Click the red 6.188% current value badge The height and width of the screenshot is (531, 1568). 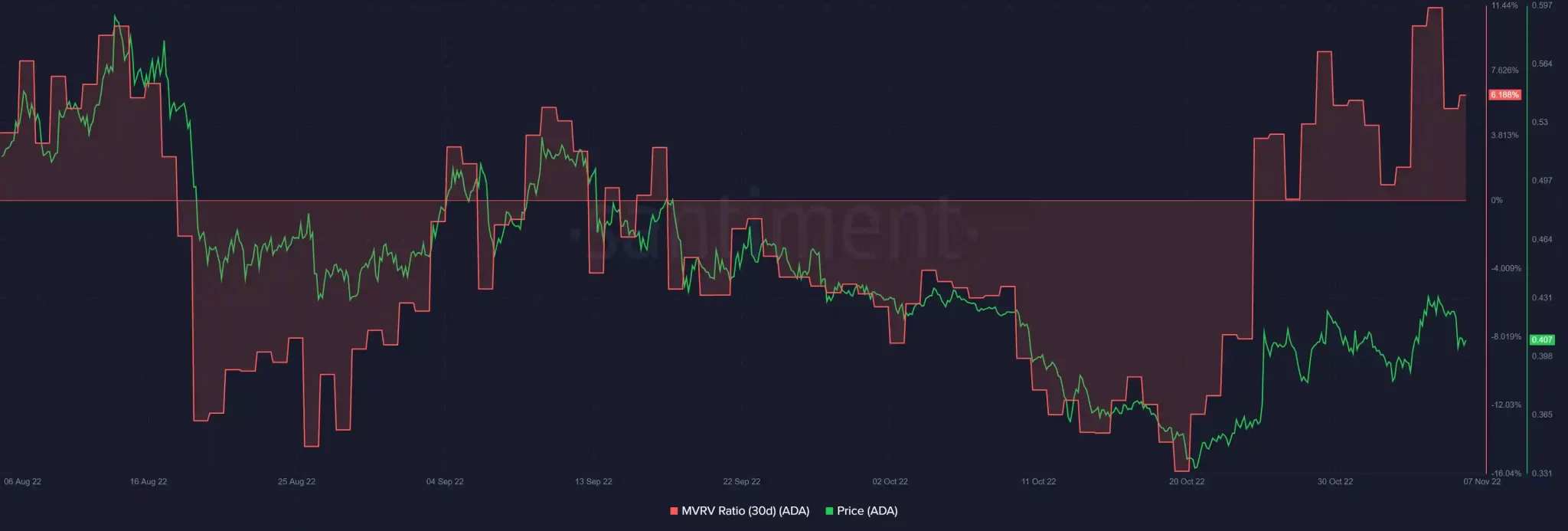pyautogui.click(x=1504, y=95)
